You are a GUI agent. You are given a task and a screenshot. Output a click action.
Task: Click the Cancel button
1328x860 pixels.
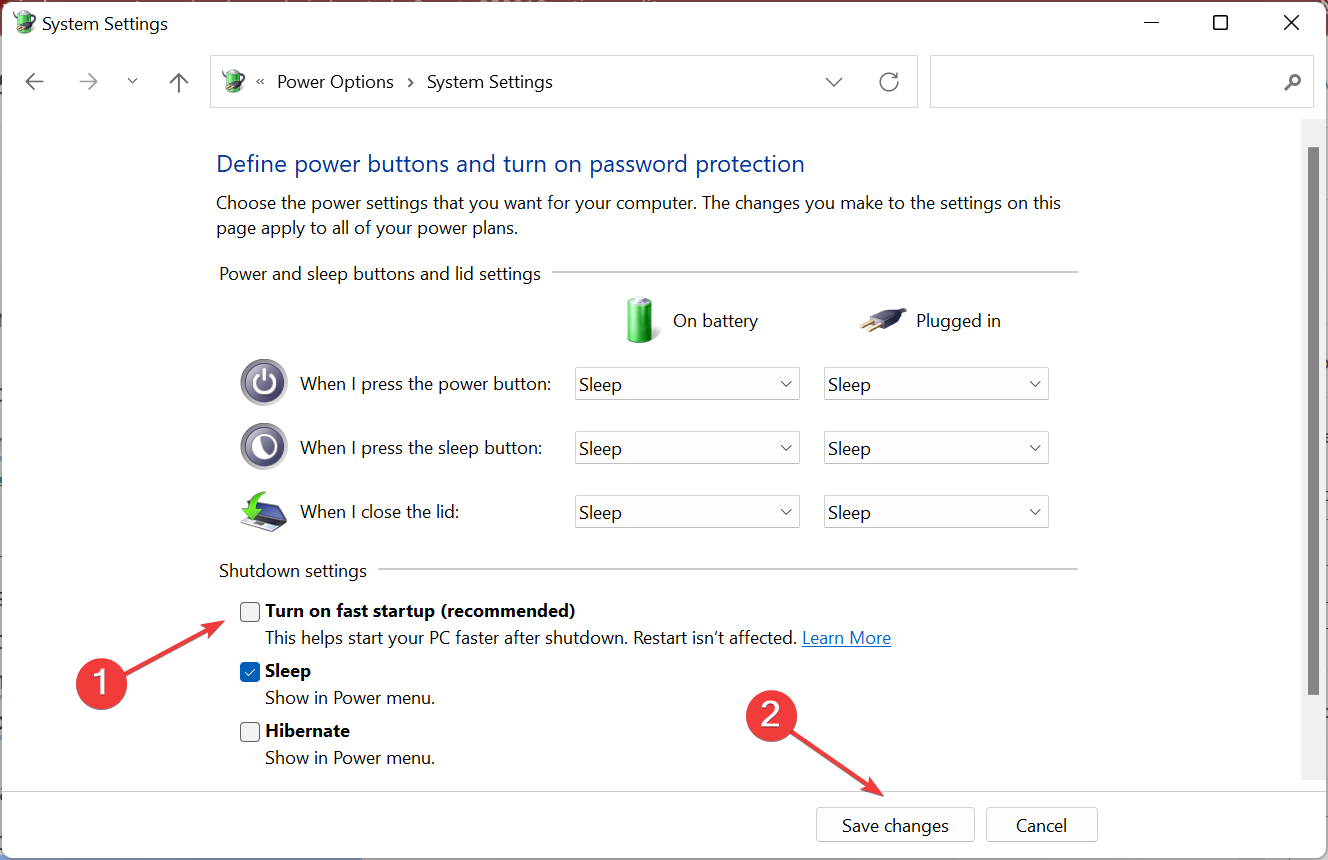1041,825
